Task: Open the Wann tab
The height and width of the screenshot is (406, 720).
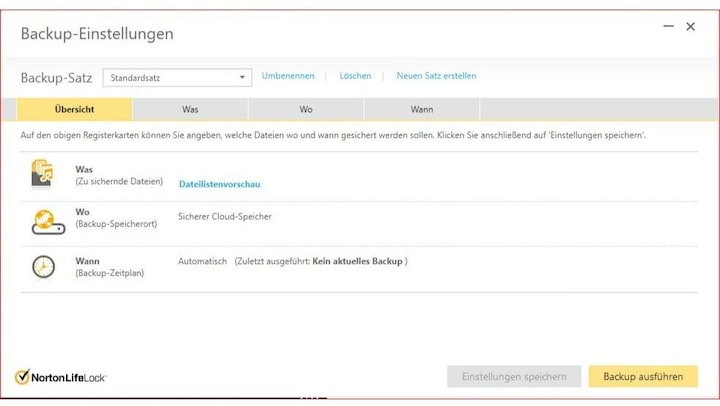Action: tap(422, 109)
